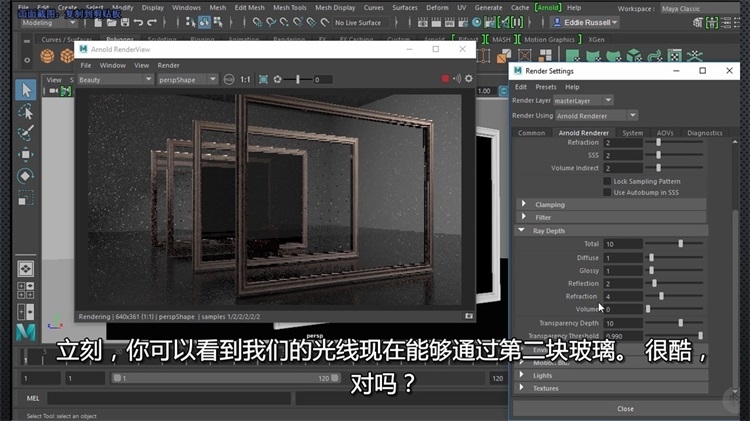Open the Eddie Russell account dropdown

[585, 22]
